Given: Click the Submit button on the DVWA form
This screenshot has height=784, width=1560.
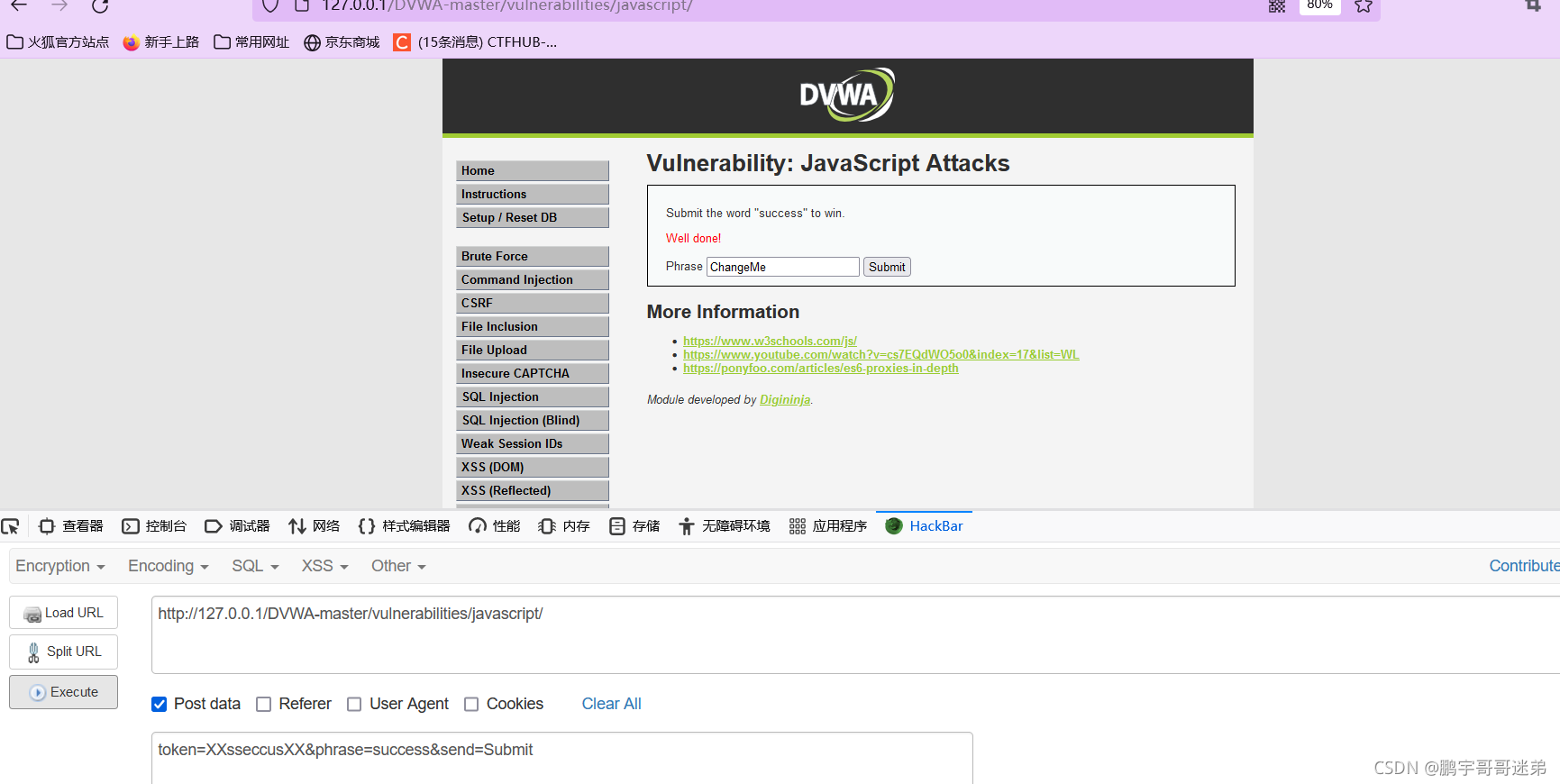Looking at the screenshot, I should (887, 267).
